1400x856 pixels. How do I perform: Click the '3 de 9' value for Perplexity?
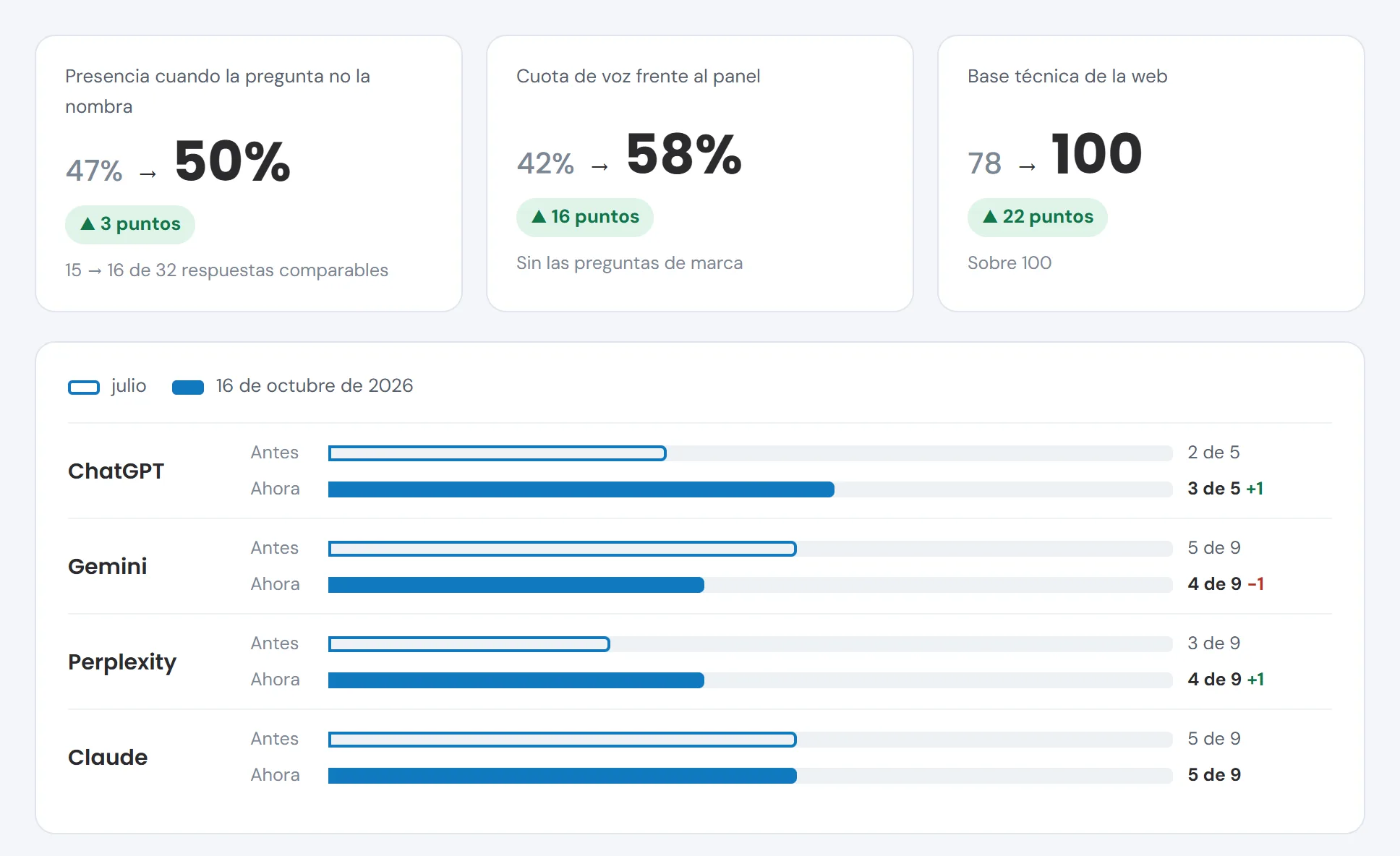(x=1214, y=643)
